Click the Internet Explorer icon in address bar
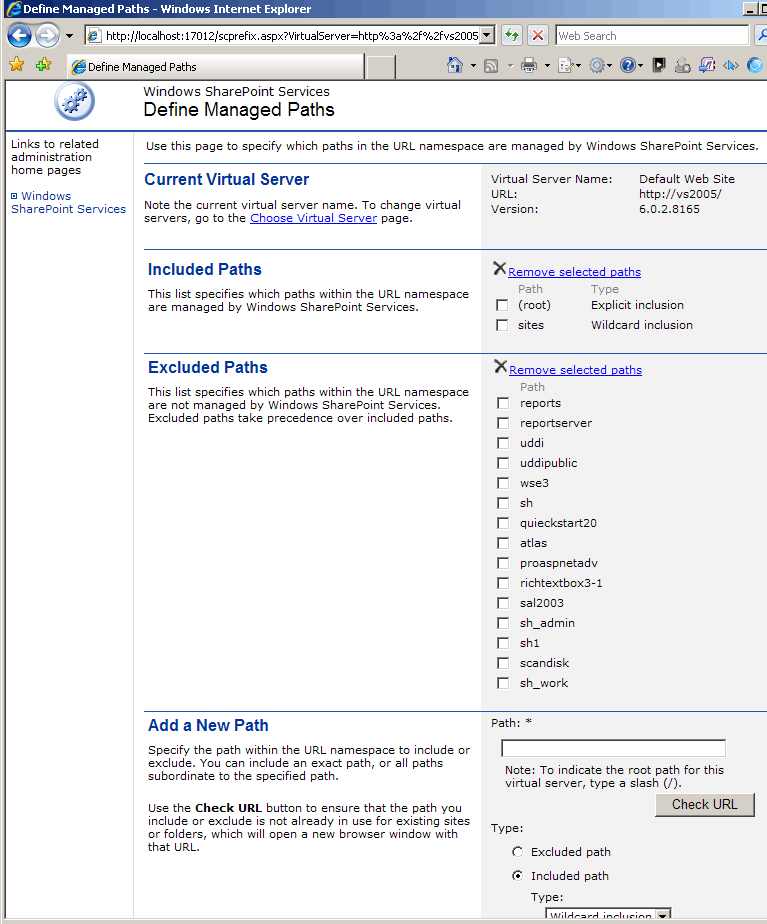The height and width of the screenshot is (924, 767). point(93,36)
